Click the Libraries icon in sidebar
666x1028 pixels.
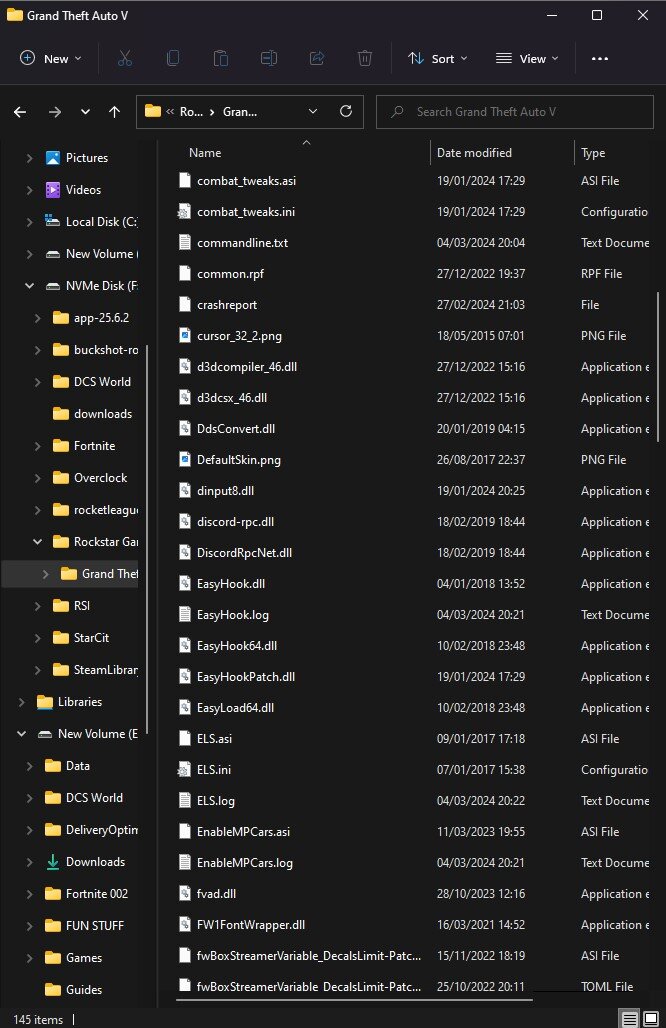45,702
